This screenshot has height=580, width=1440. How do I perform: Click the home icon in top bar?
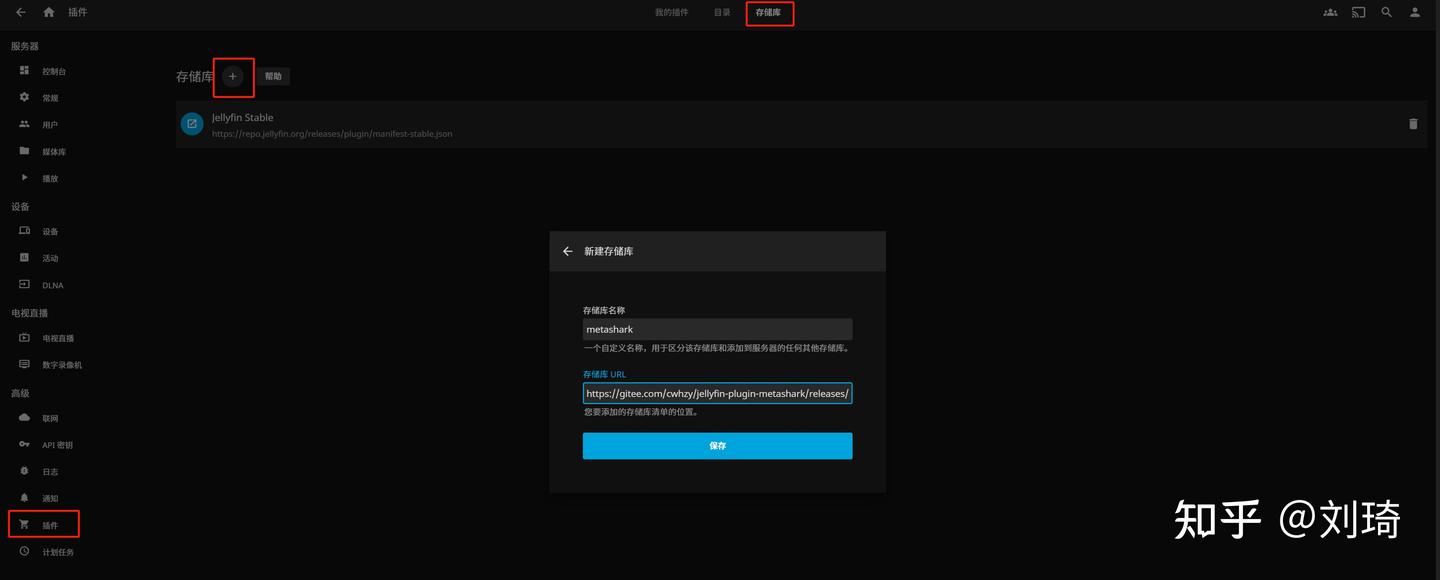pyautogui.click(x=48, y=12)
